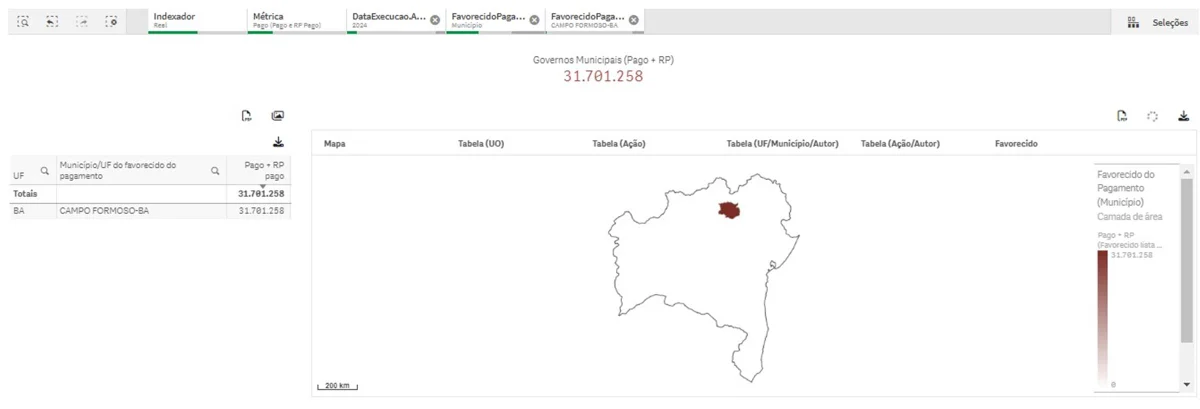
Task: Search in the UF column
Action: tap(44, 171)
